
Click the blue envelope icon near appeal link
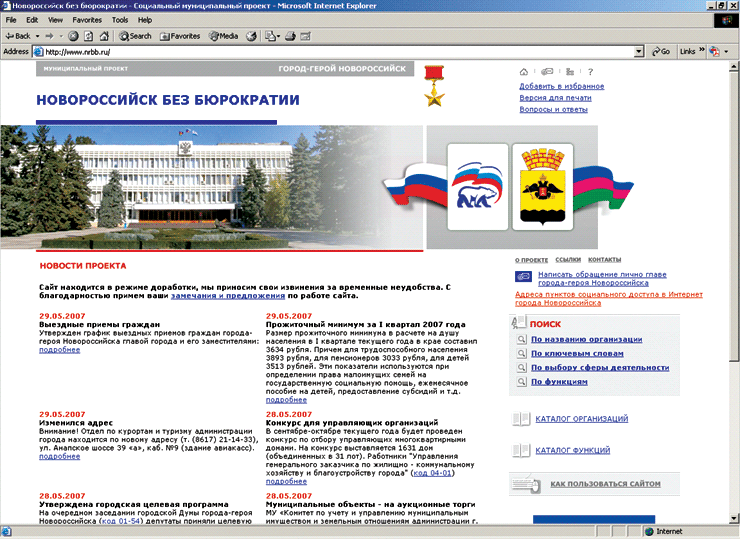click(523, 277)
